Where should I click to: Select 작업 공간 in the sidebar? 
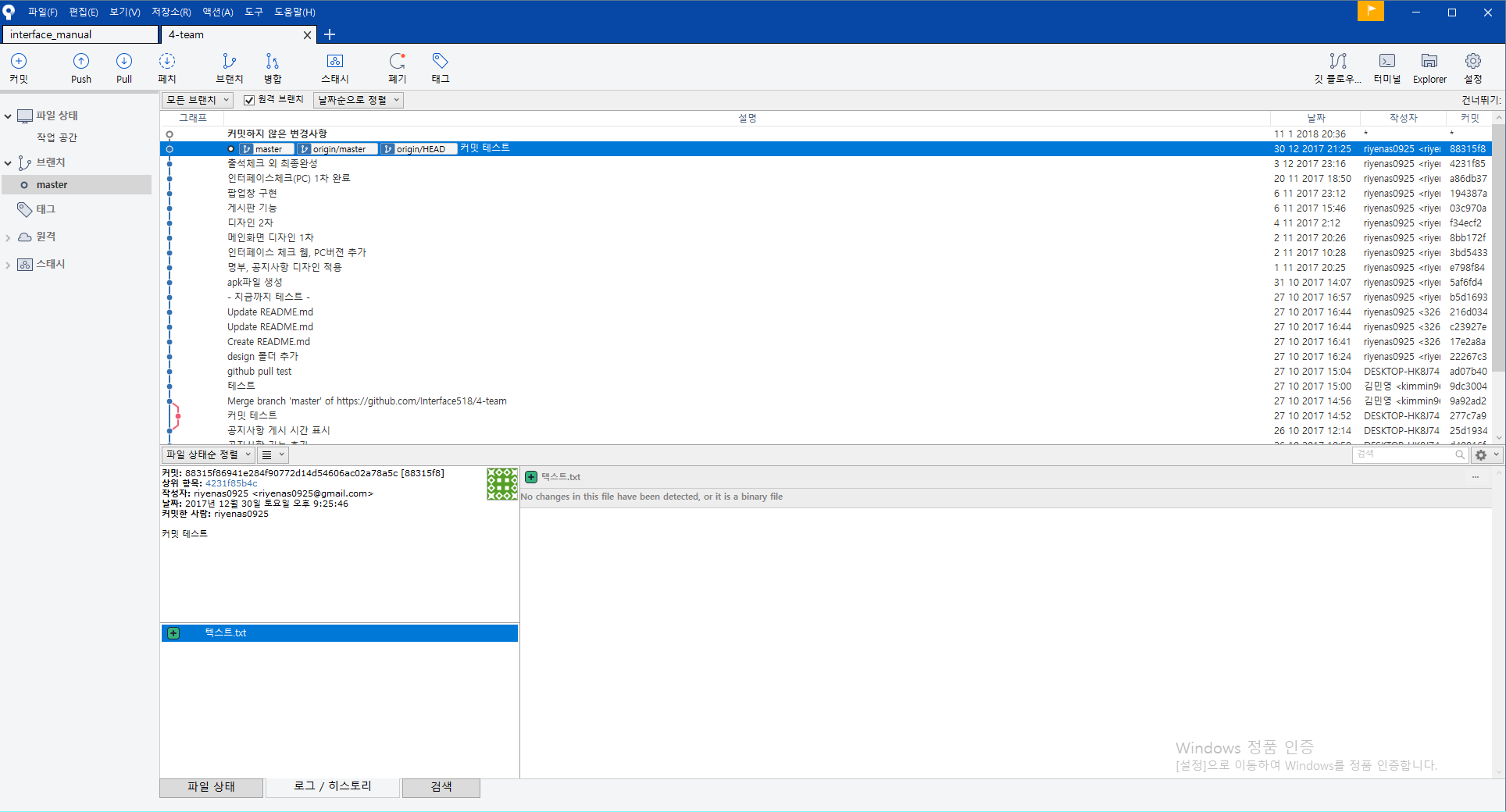click(x=57, y=137)
